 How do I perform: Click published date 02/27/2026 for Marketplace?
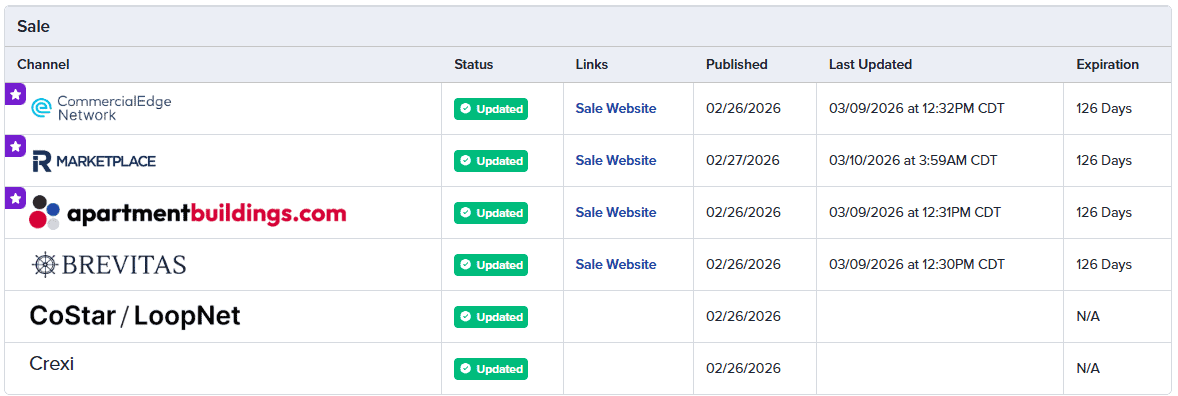(743, 160)
